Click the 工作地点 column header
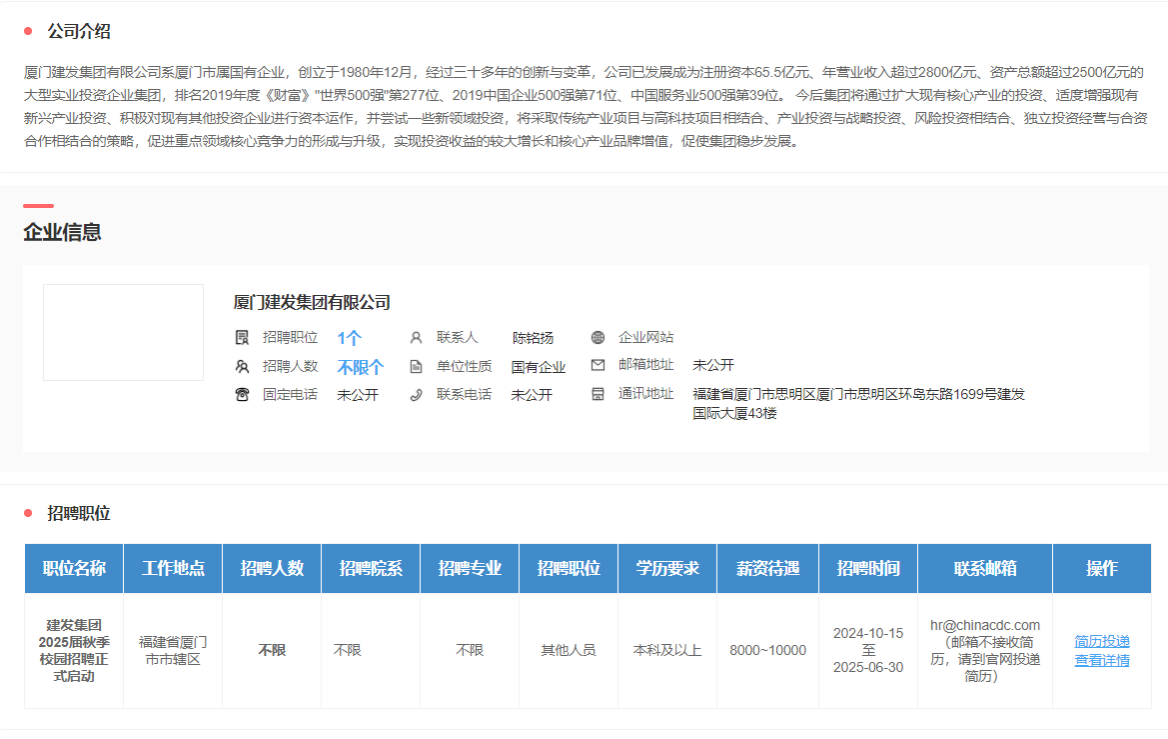 coord(173,568)
